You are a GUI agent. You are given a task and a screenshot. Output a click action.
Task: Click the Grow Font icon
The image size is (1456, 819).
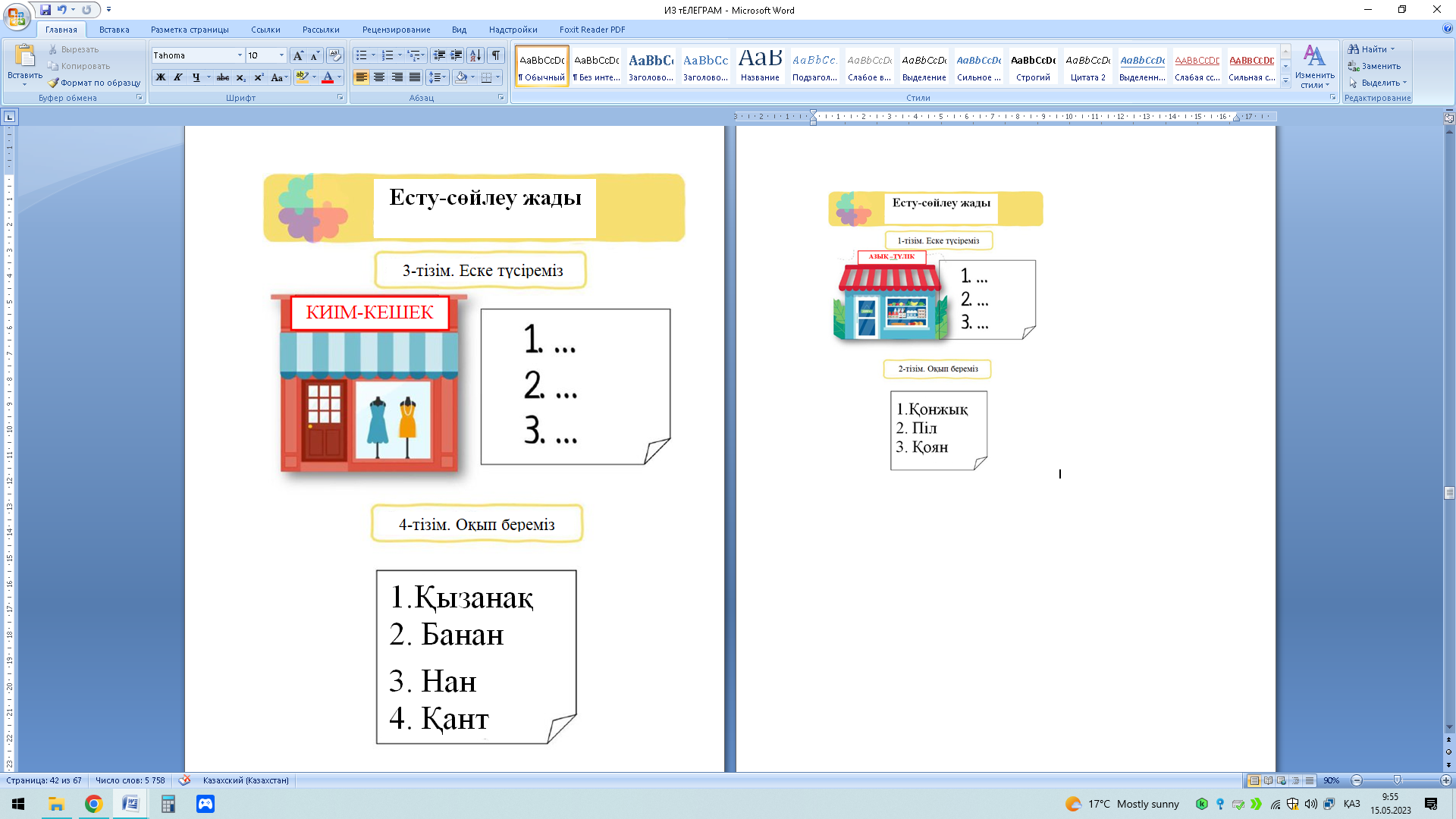click(x=299, y=55)
